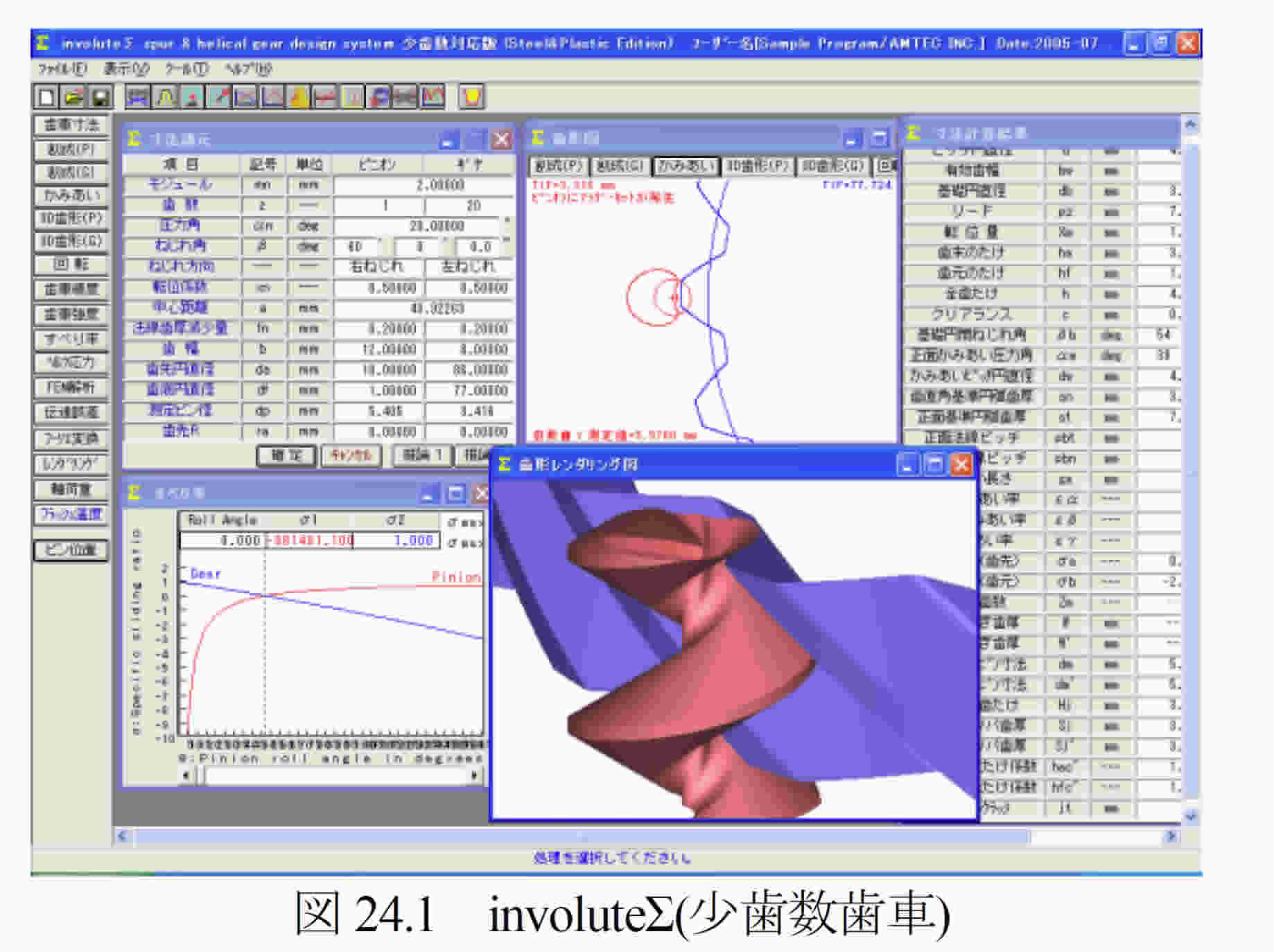The width and height of the screenshot is (1274, 952).
Task: Click the 回転 sidebar button
Action: [71, 264]
